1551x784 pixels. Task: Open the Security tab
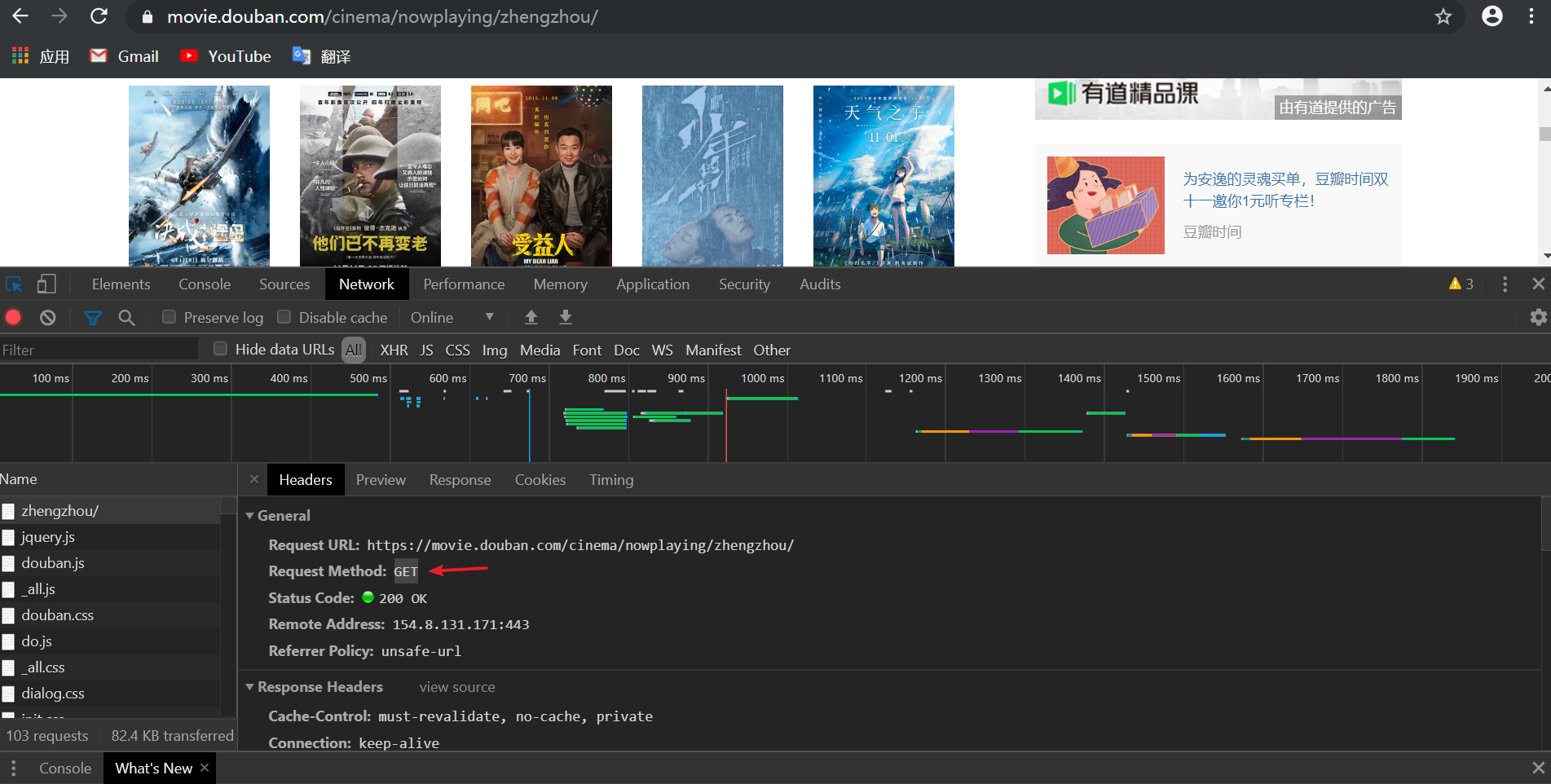[744, 284]
